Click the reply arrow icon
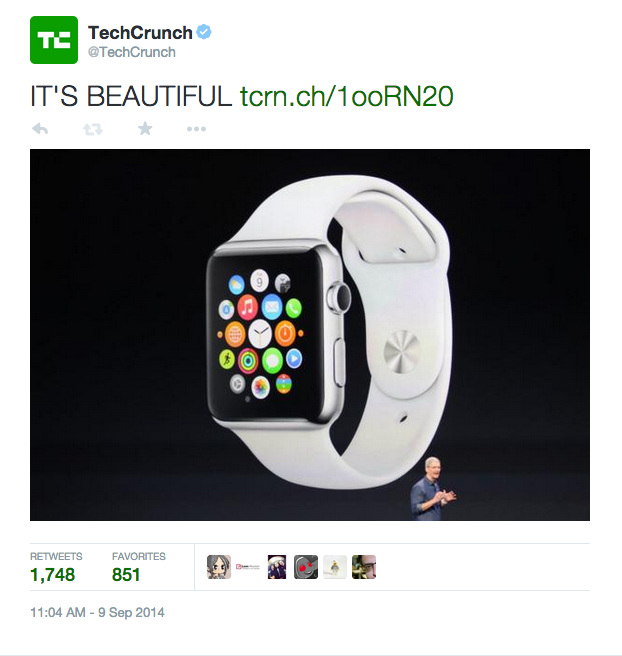 pos(40,129)
